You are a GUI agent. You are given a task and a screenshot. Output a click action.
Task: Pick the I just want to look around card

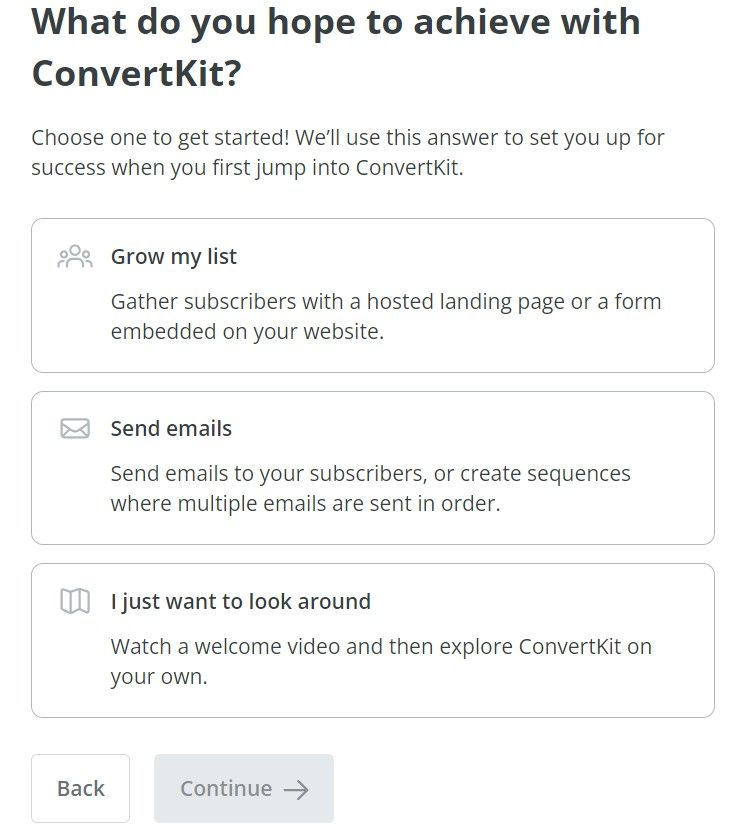(x=373, y=640)
